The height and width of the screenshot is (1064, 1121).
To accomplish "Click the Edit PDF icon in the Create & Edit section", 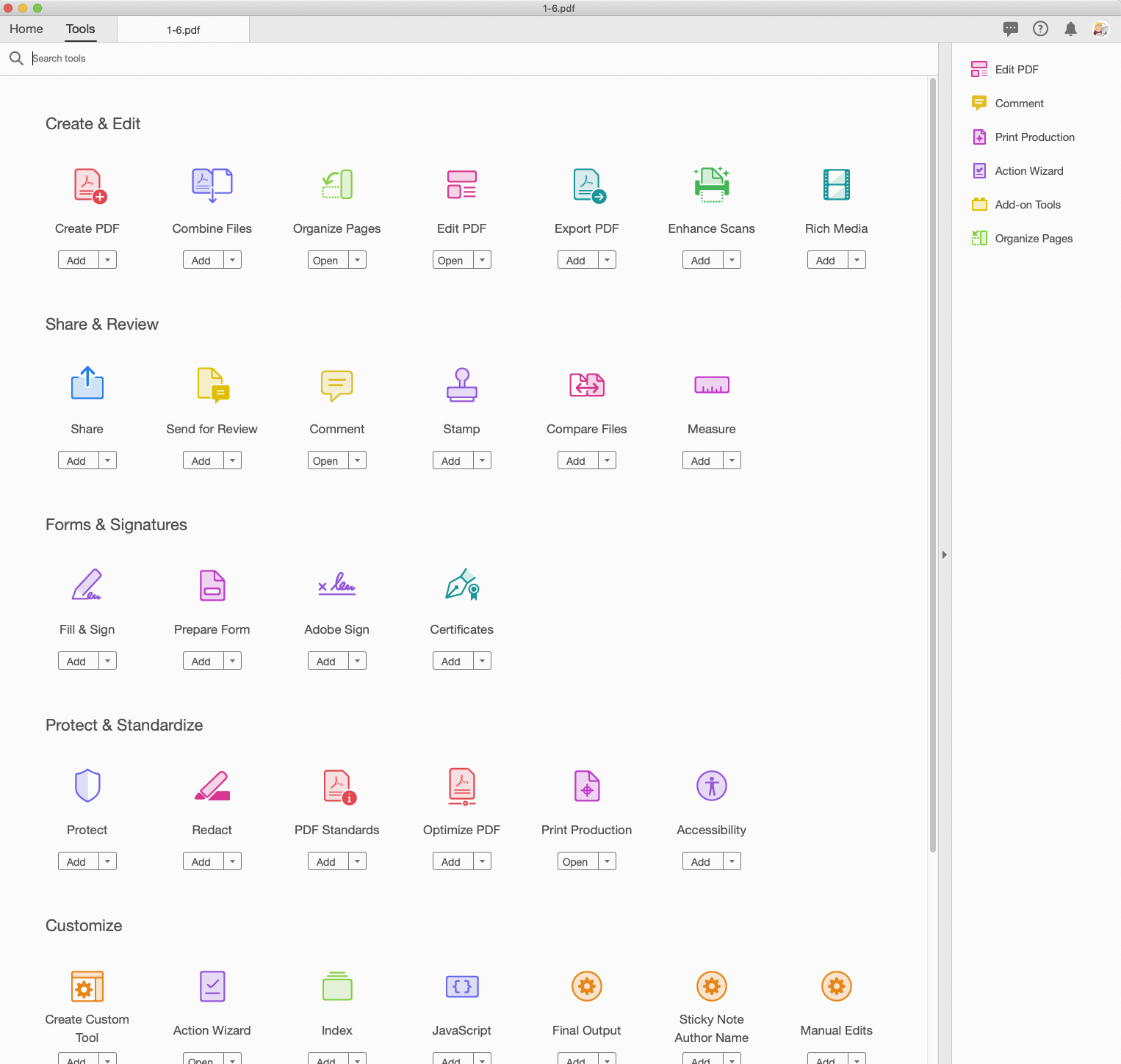I will pyautogui.click(x=462, y=185).
